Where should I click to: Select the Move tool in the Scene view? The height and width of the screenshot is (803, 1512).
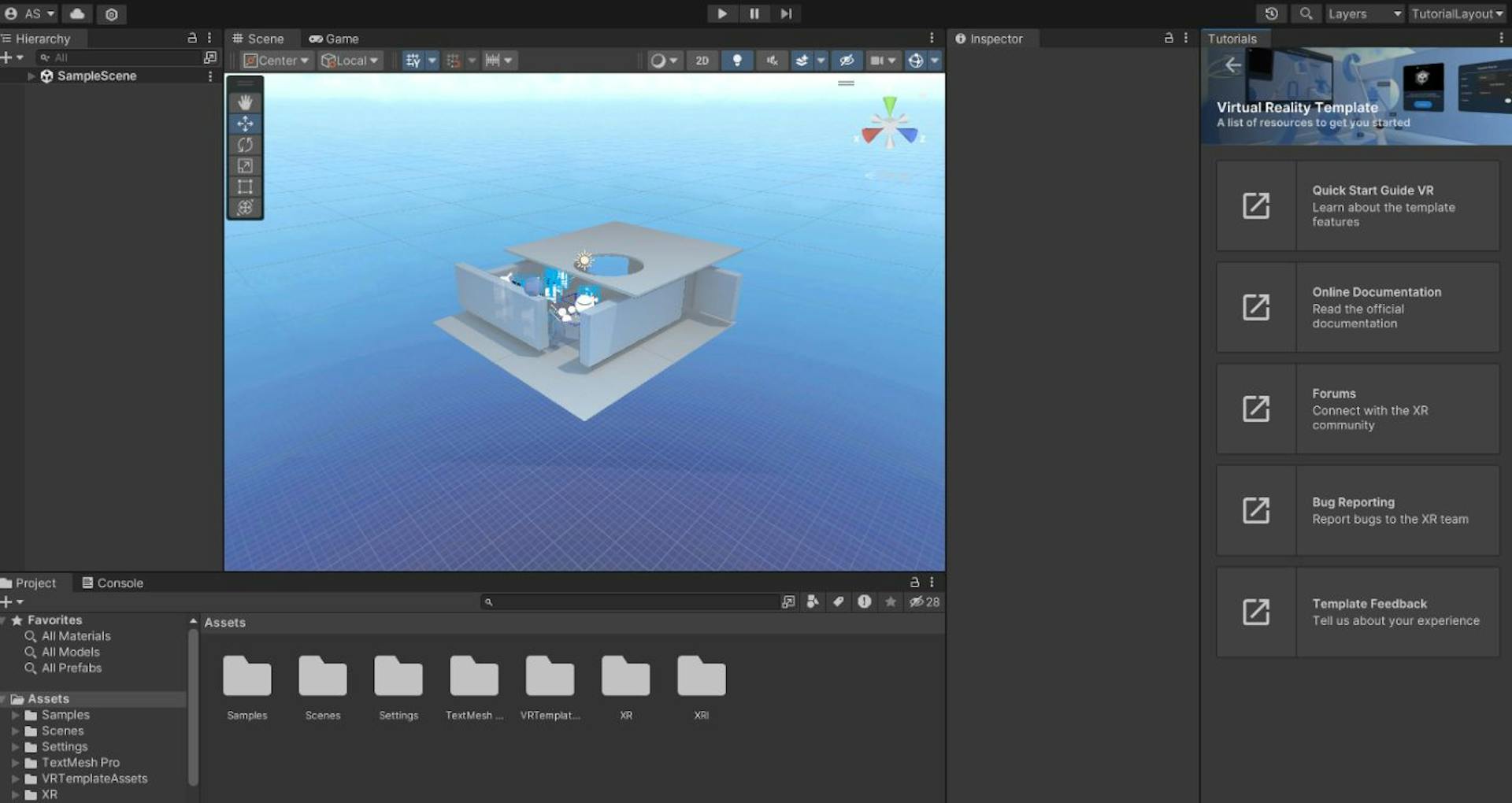click(245, 124)
